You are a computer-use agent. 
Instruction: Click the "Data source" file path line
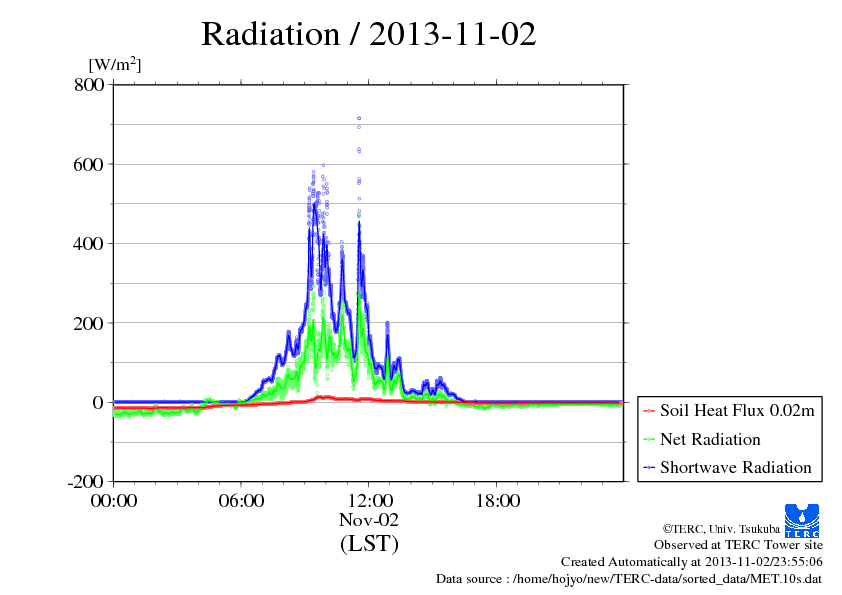(629, 579)
